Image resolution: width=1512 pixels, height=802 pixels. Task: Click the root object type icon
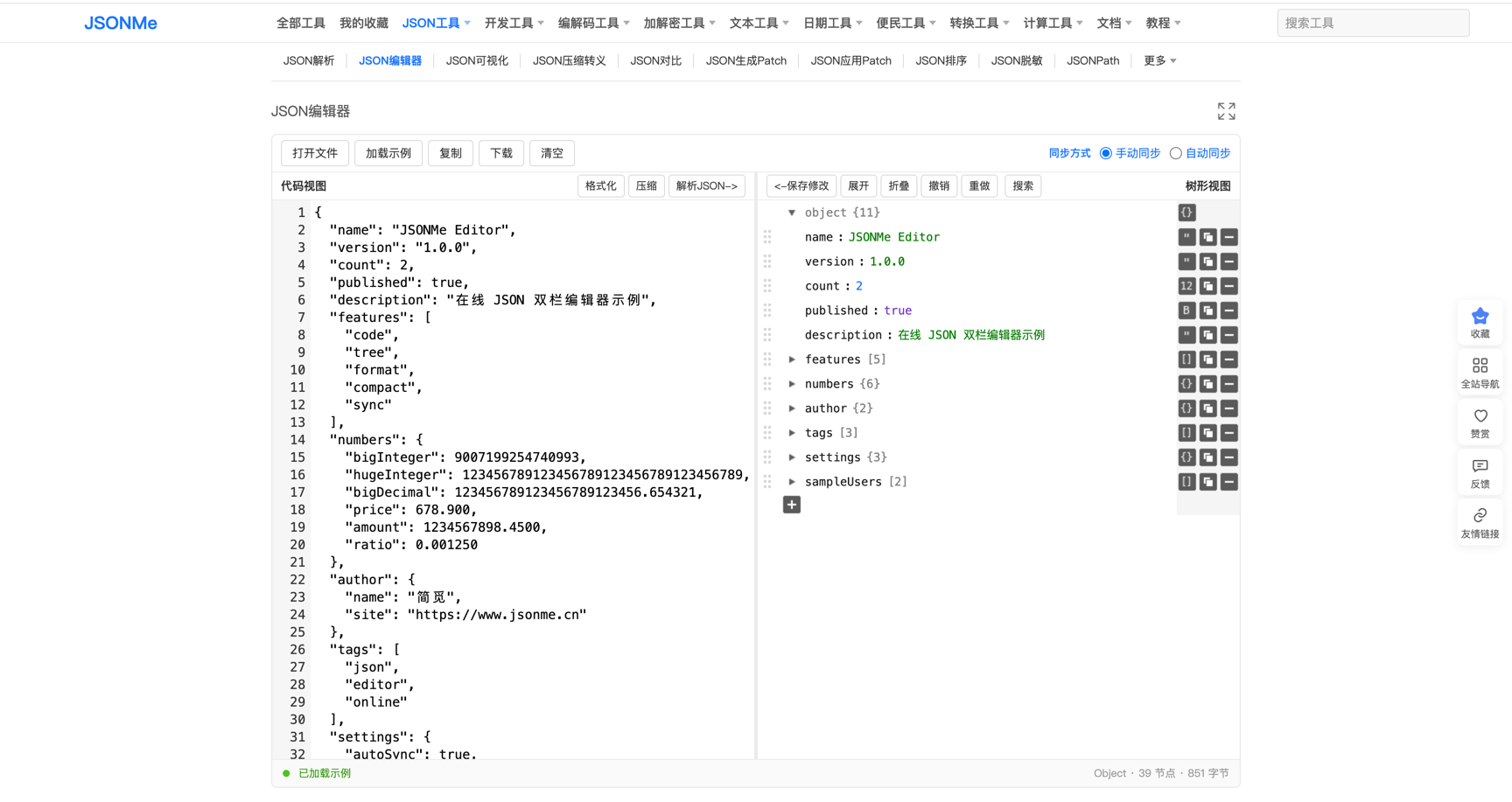click(1186, 213)
